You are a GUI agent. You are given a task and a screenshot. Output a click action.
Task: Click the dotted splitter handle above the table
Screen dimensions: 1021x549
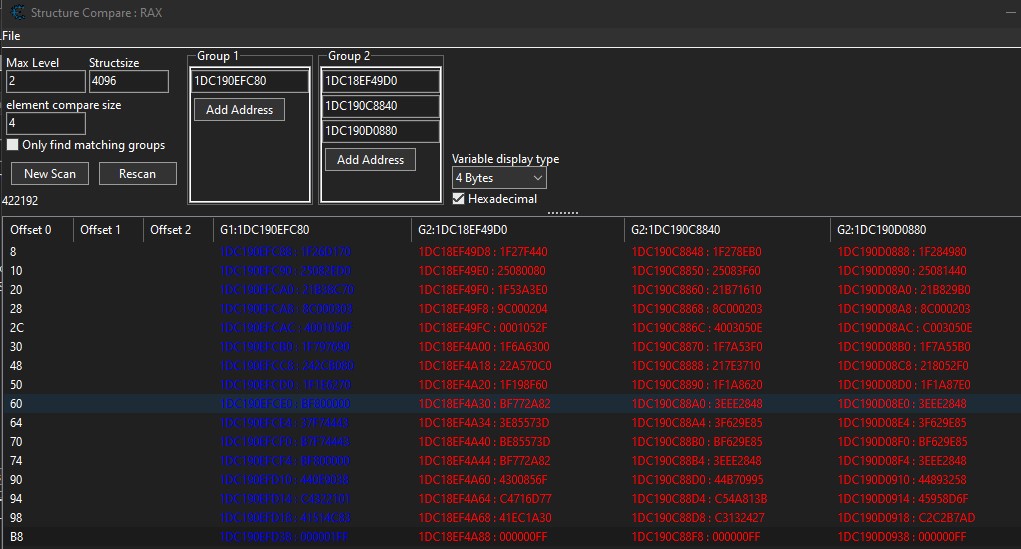click(x=562, y=213)
